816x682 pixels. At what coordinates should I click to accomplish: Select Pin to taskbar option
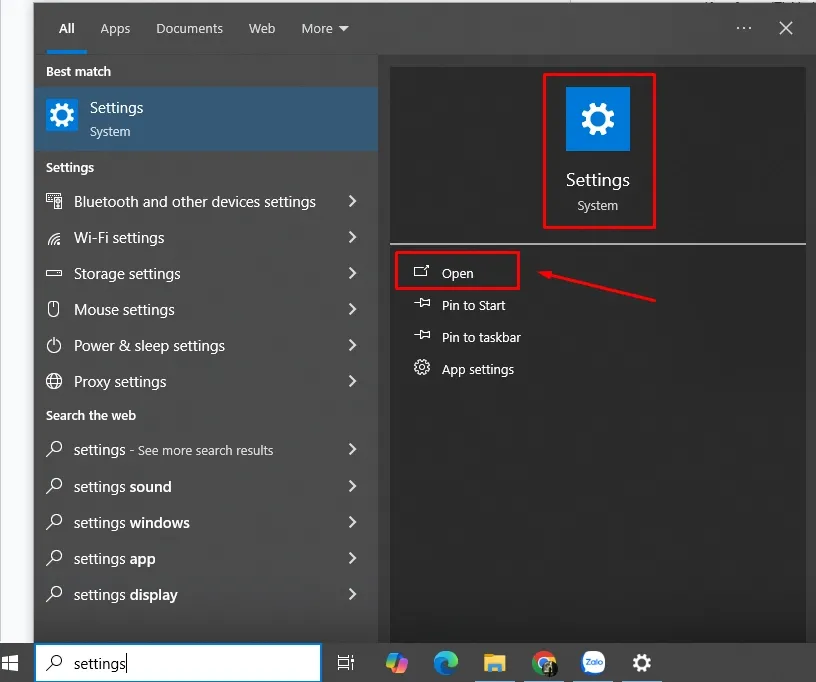[480, 337]
